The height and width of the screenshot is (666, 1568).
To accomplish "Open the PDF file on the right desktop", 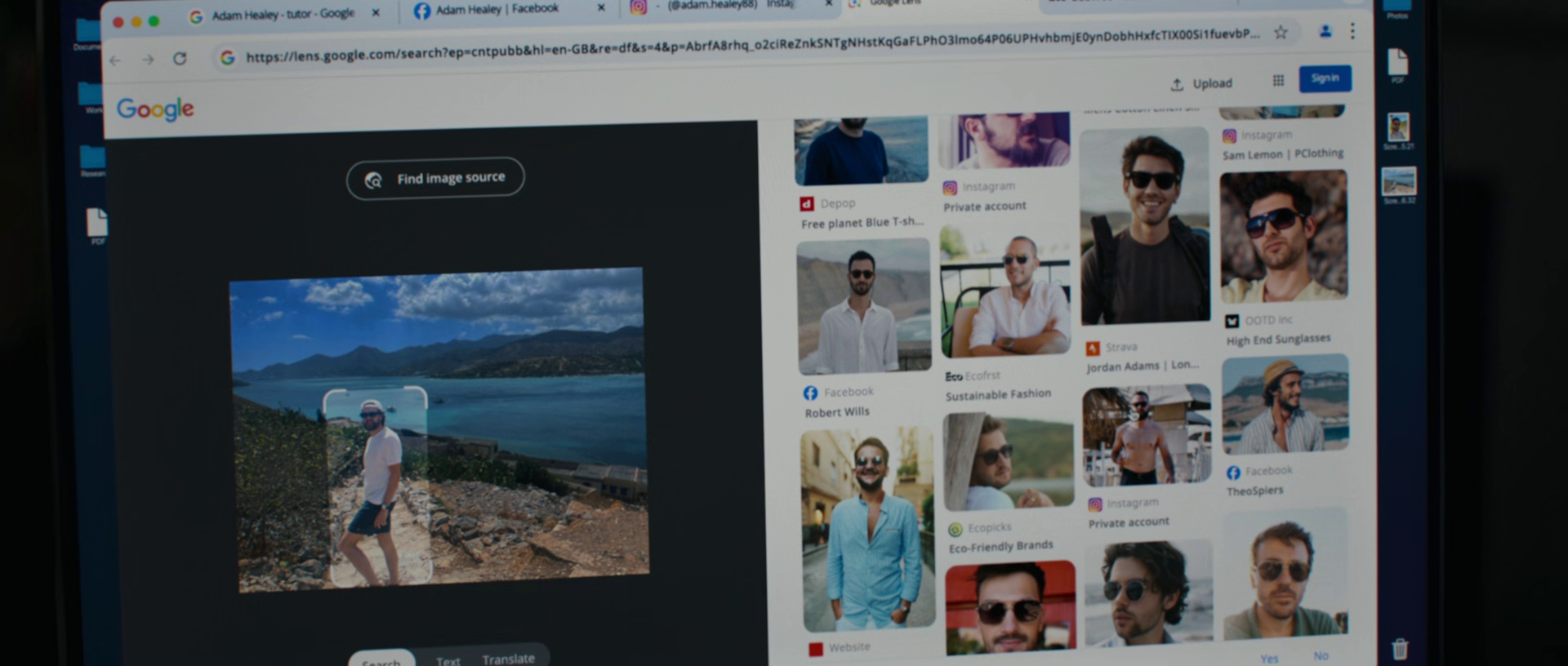I will [1398, 65].
